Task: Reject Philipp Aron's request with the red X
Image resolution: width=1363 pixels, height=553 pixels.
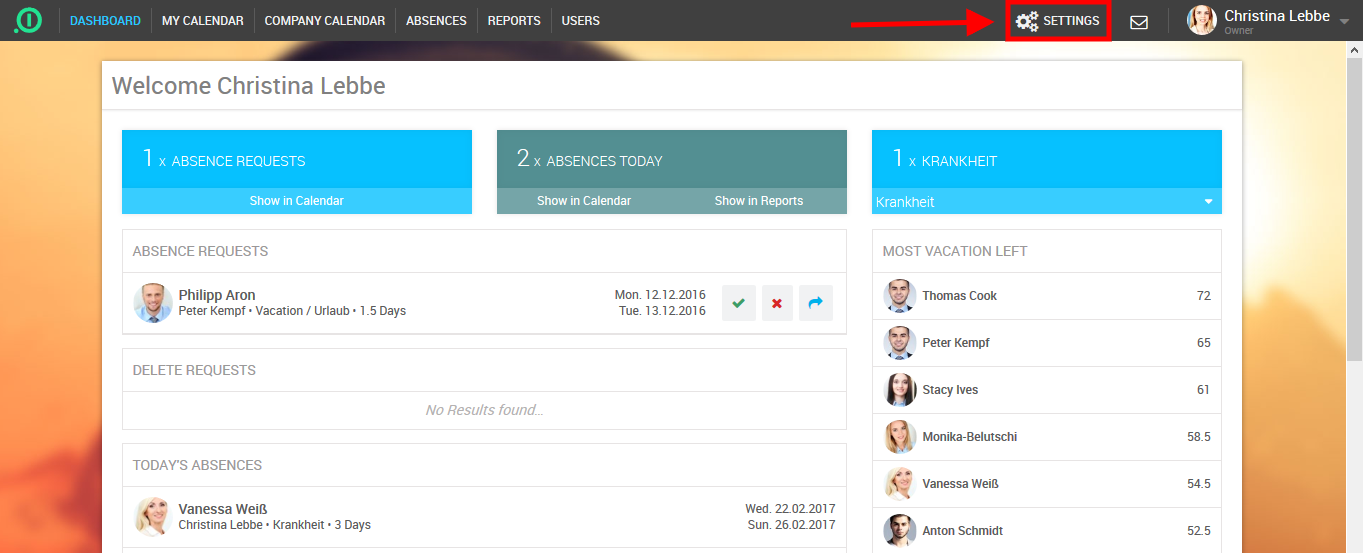Action: pyautogui.click(x=777, y=303)
